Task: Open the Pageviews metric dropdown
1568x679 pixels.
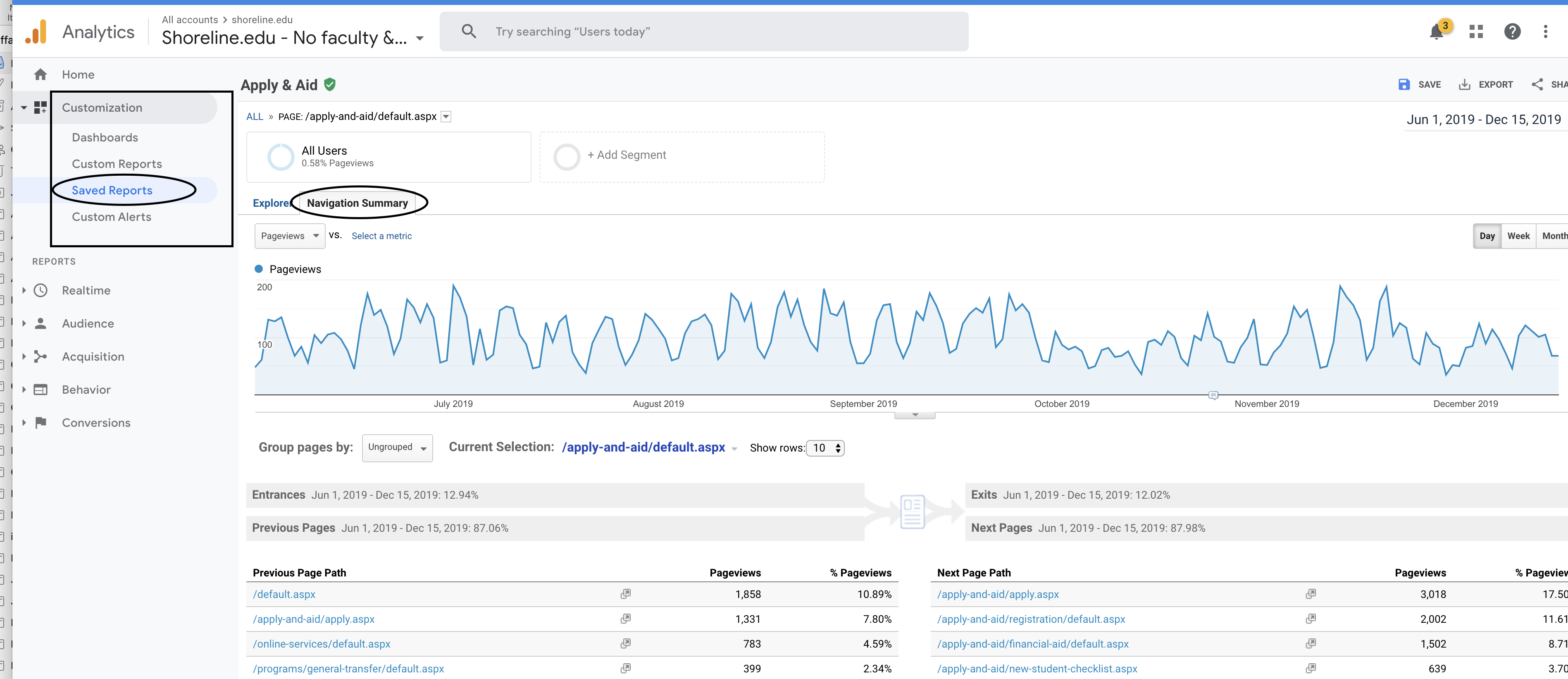Action: 290,236
